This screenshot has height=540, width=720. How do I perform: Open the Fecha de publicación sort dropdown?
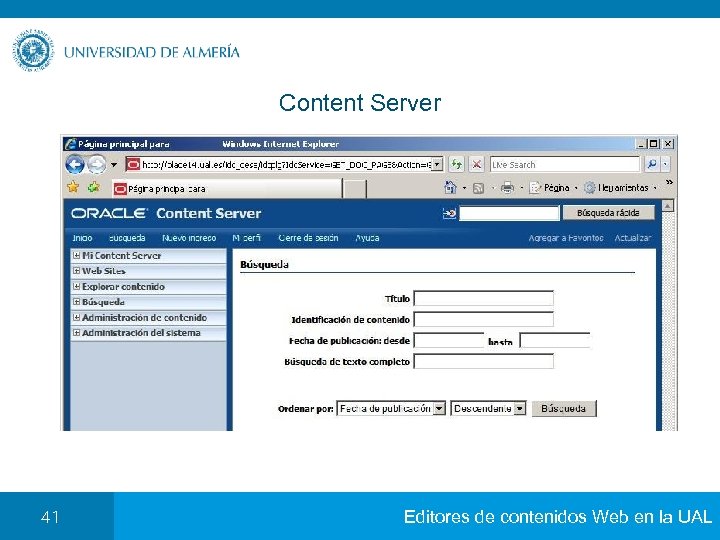pyautogui.click(x=391, y=408)
